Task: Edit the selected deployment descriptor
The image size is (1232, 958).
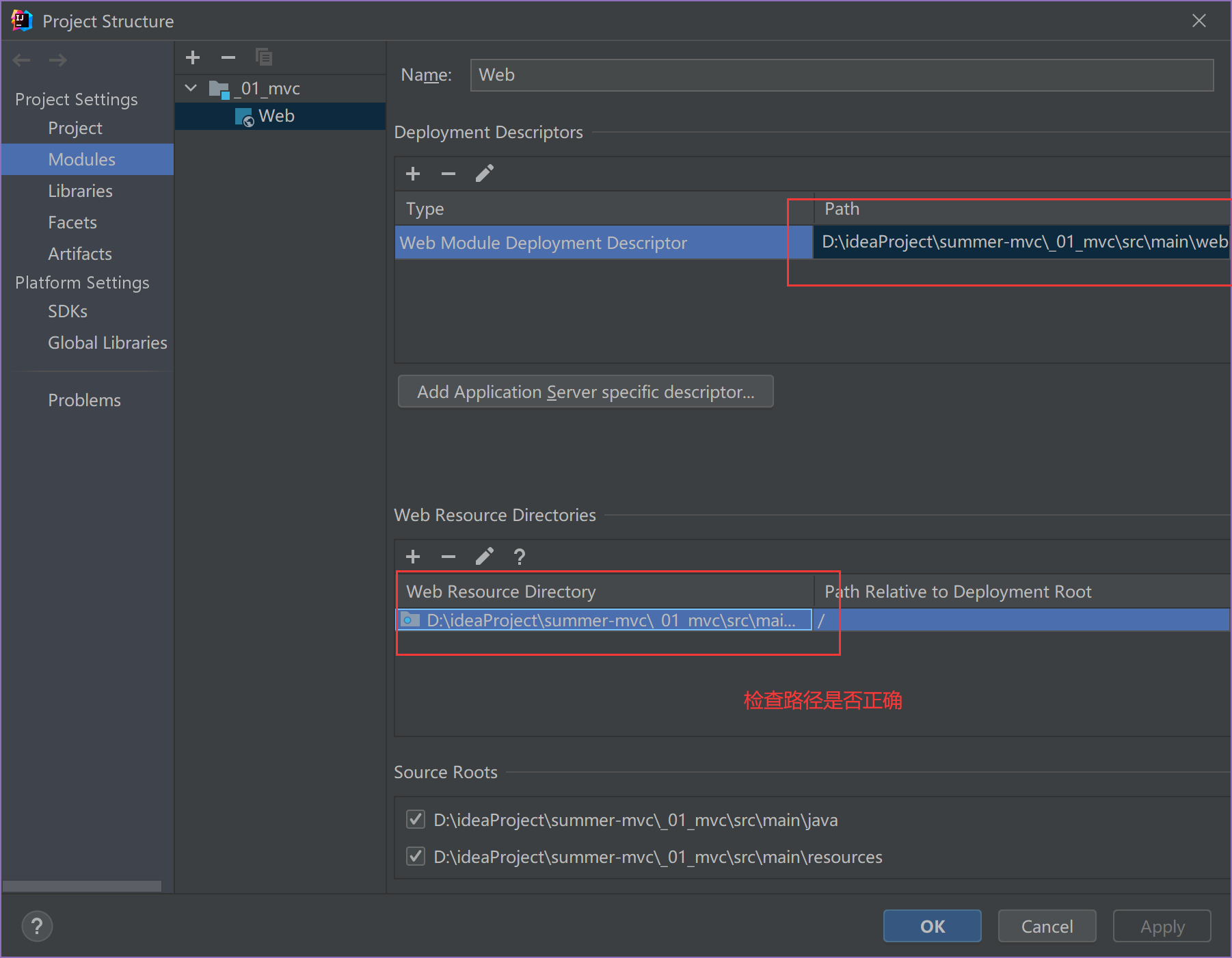Action: point(484,174)
